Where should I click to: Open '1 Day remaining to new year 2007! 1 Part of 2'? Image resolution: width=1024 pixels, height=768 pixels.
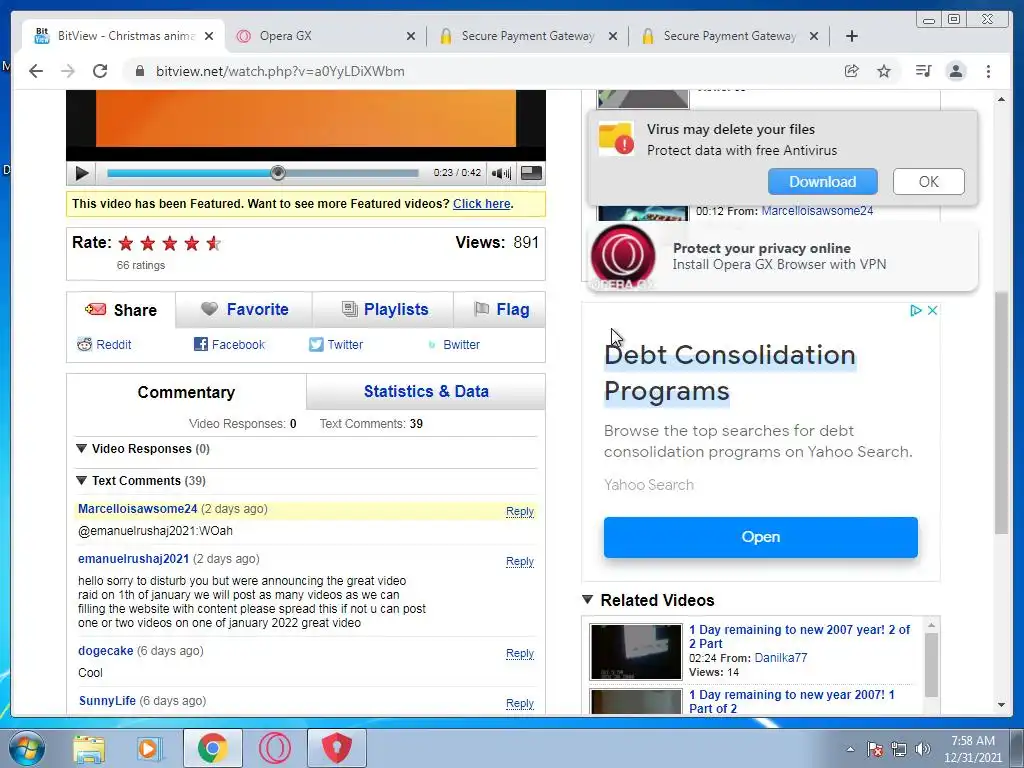point(792,701)
